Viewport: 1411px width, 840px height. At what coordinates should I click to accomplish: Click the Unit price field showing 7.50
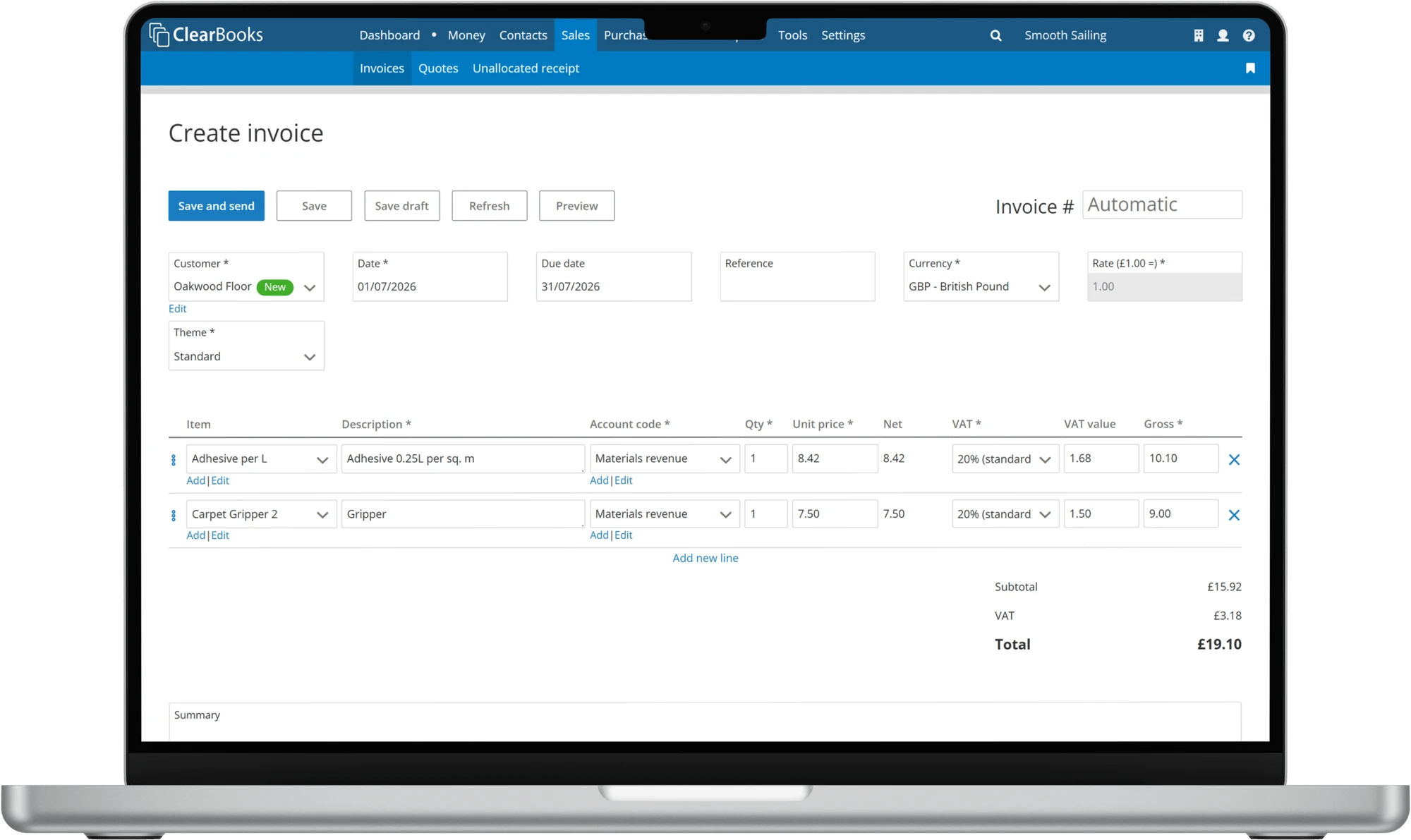pos(835,514)
